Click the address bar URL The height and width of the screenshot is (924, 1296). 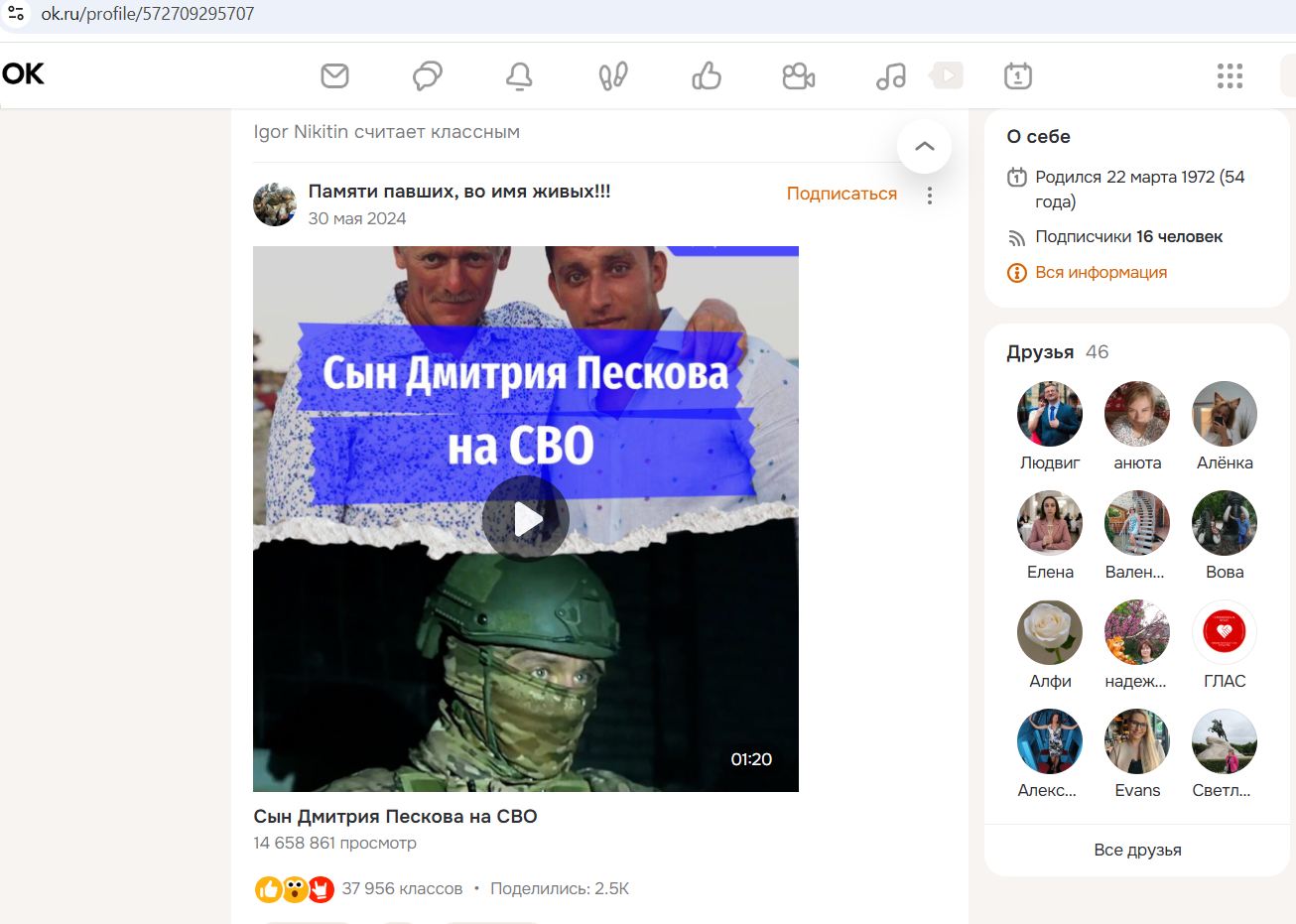pyautogui.click(x=147, y=14)
